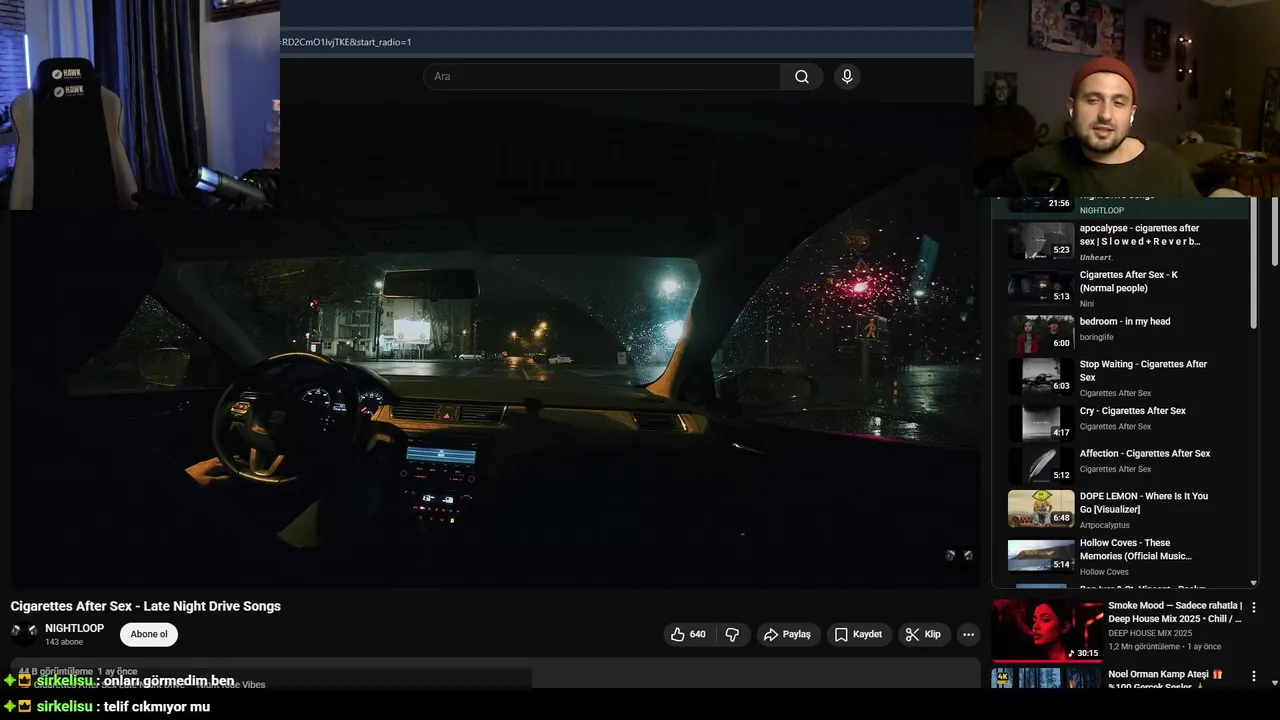Like the video with 640 likes
The image size is (1280, 720).
(x=688, y=634)
